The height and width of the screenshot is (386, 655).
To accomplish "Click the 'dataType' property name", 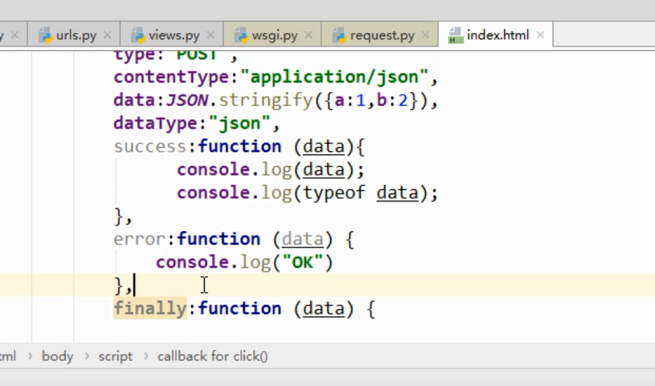I will click(x=155, y=124).
